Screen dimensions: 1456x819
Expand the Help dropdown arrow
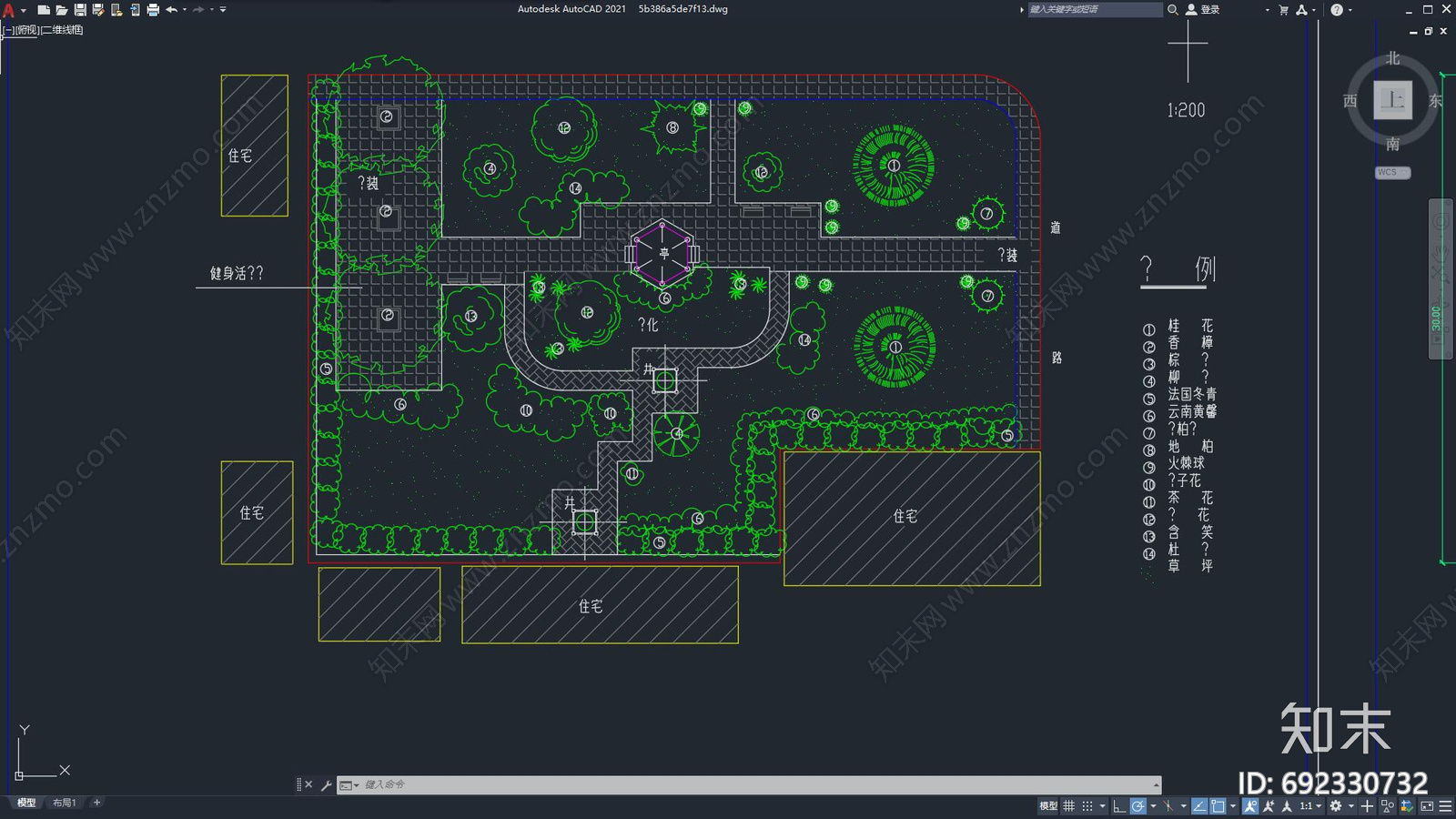1350,10
